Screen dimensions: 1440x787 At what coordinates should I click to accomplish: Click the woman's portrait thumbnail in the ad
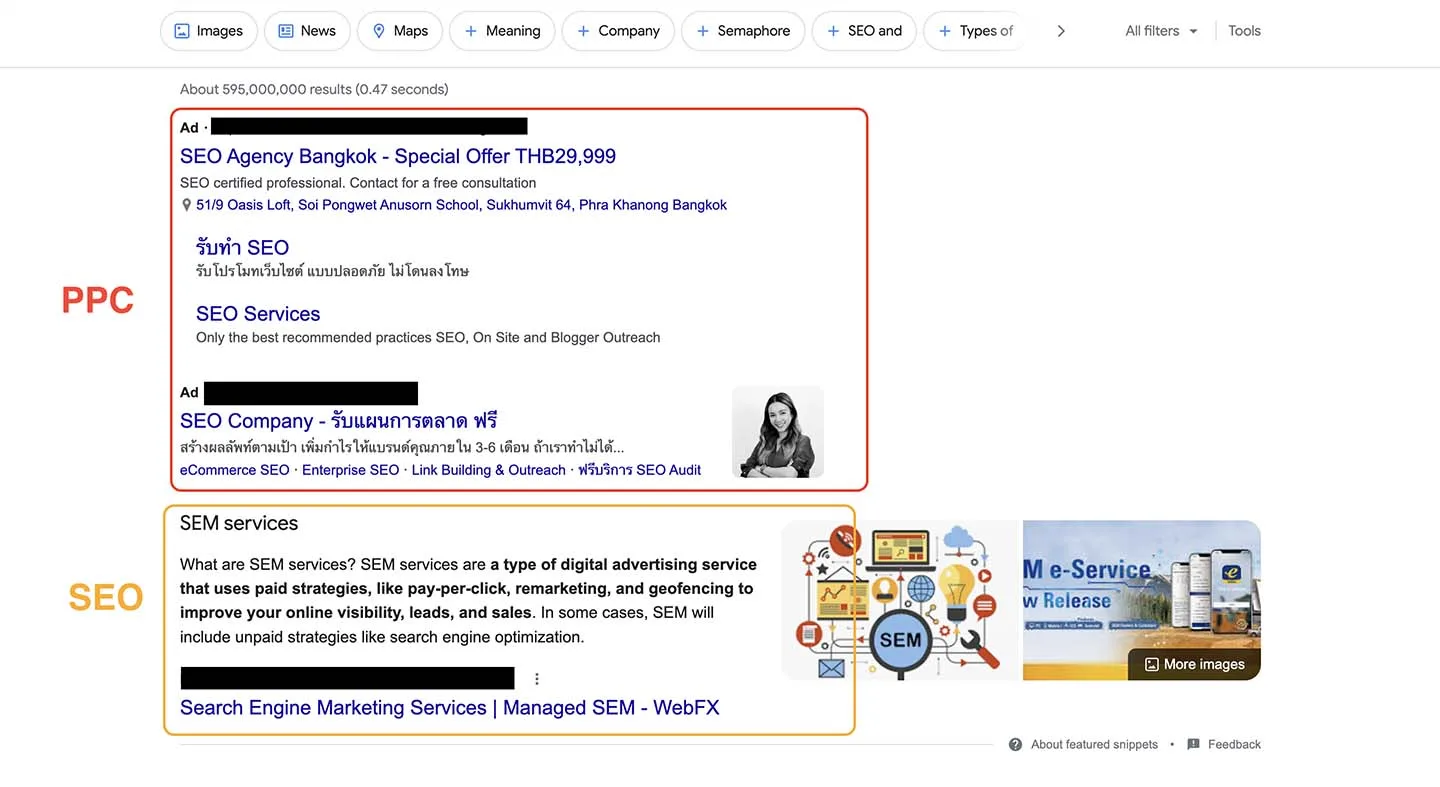pyautogui.click(x=777, y=431)
